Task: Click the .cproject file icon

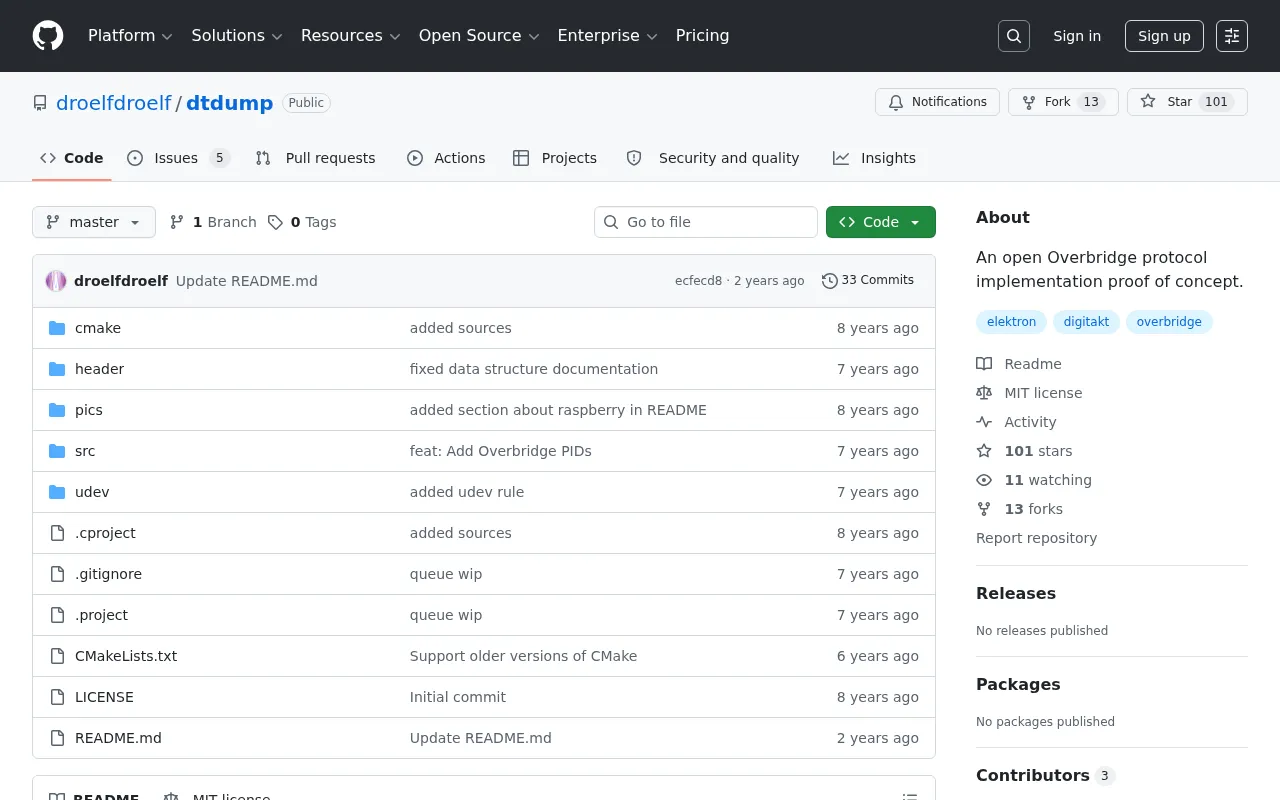Action: coord(57,533)
